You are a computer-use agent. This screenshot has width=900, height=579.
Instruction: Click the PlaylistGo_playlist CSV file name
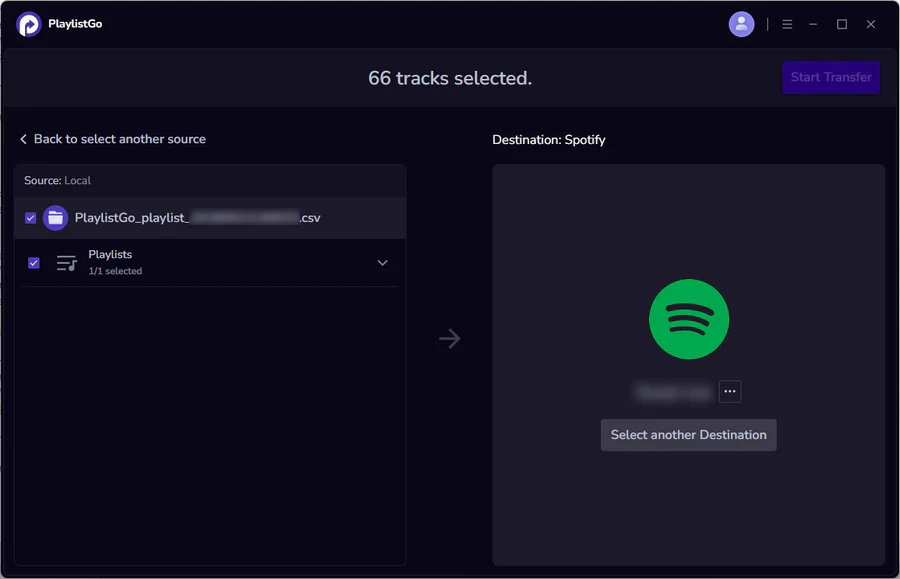(197, 217)
